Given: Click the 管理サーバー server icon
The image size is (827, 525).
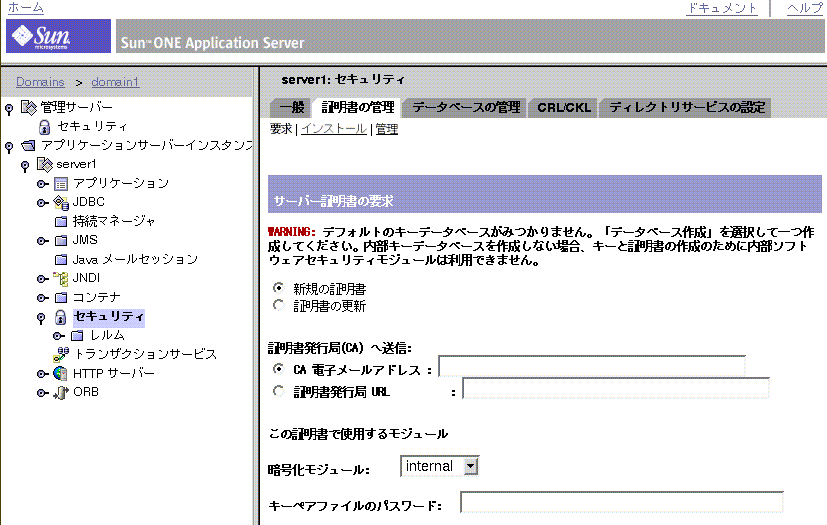Looking at the screenshot, I should 29,108.
